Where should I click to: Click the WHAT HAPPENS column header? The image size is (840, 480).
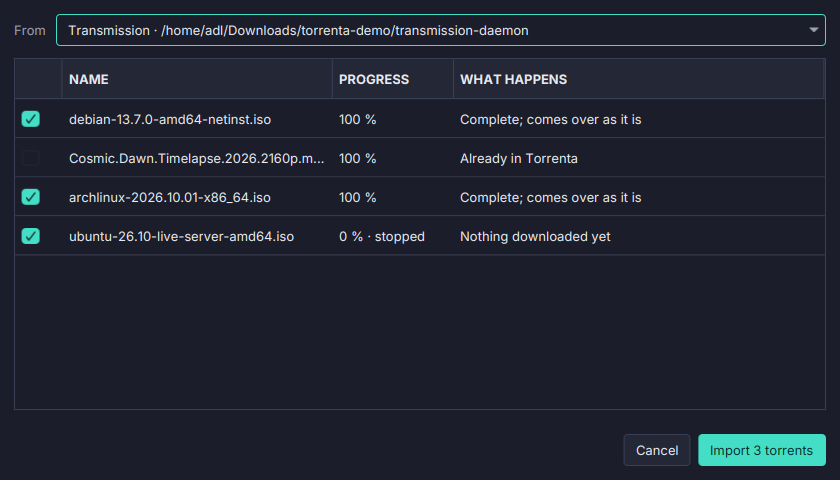[x=639, y=79]
